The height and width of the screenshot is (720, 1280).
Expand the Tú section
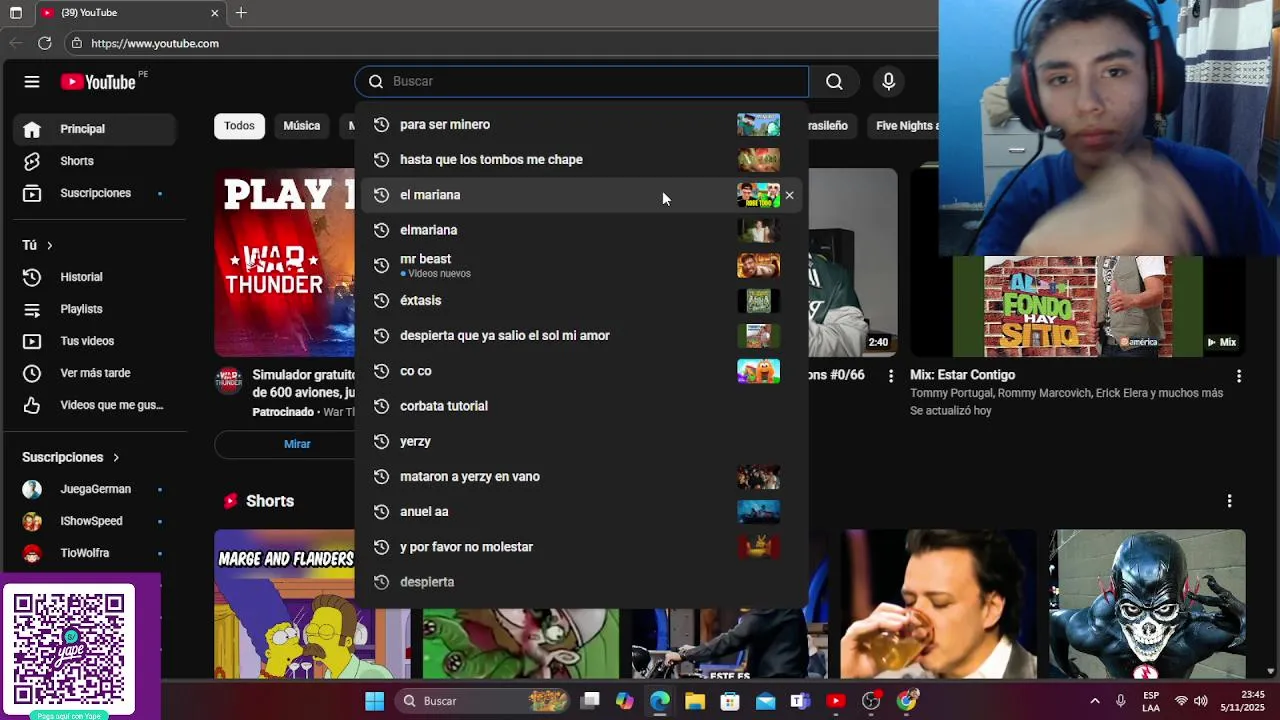37,245
